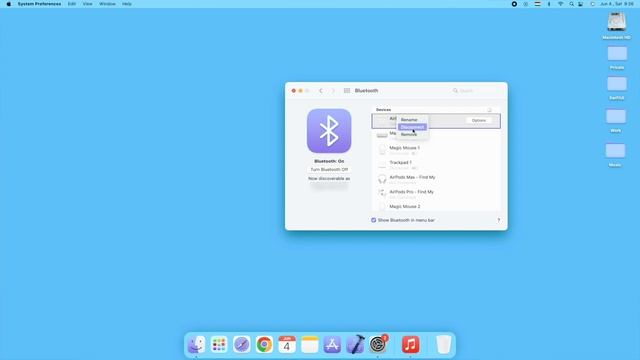Go forward with the right chevron
The width and height of the screenshot is (640, 360).
333,91
